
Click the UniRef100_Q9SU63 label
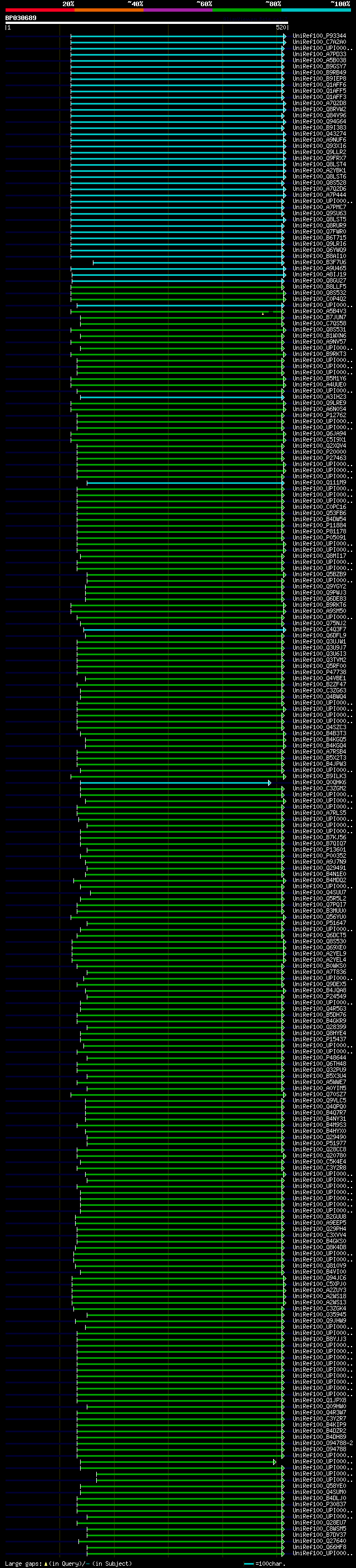[319, 214]
